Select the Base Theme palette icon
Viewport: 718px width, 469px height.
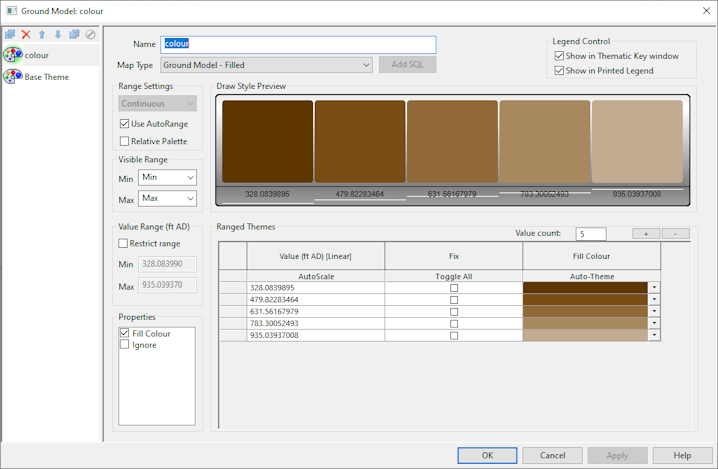[13, 77]
